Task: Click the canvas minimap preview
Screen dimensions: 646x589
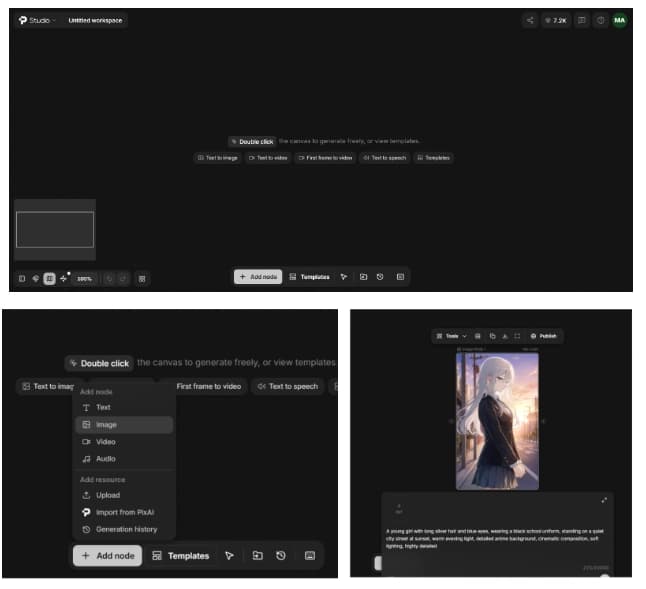Action: click(x=55, y=229)
